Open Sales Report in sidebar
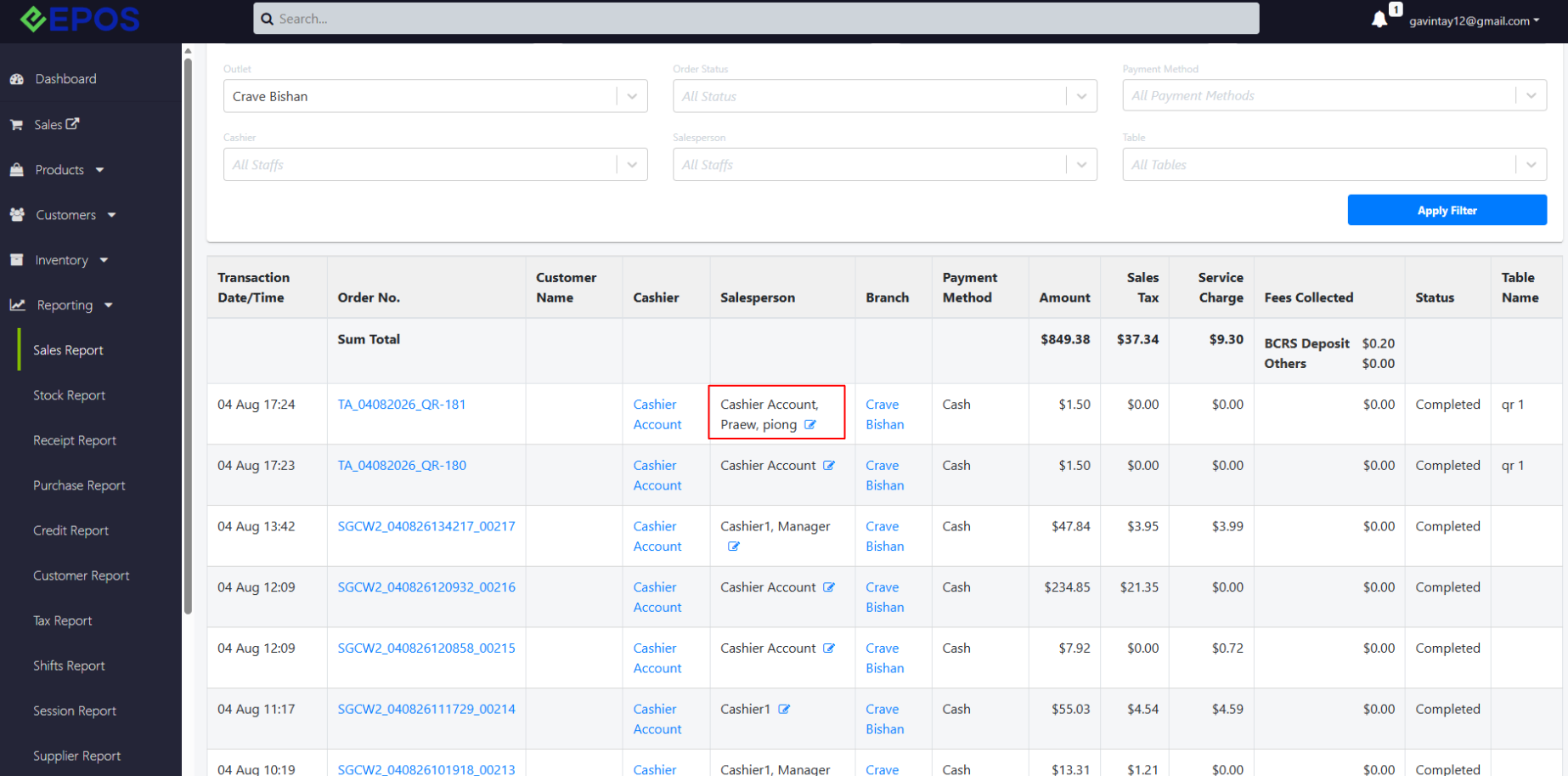The image size is (1568, 776). coord(68,350)
